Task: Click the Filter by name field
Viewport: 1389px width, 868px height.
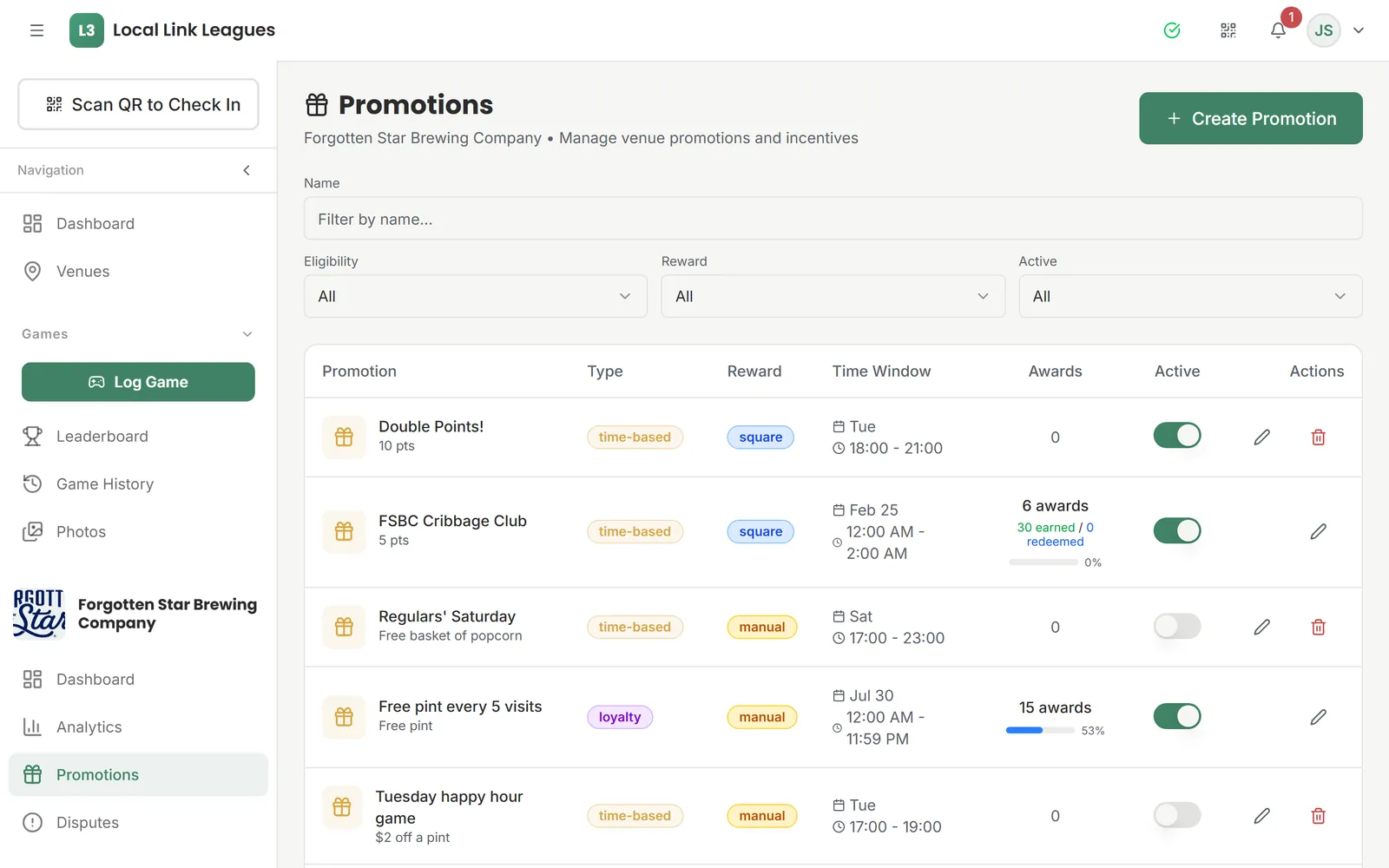Action: (x=833, y=219)
